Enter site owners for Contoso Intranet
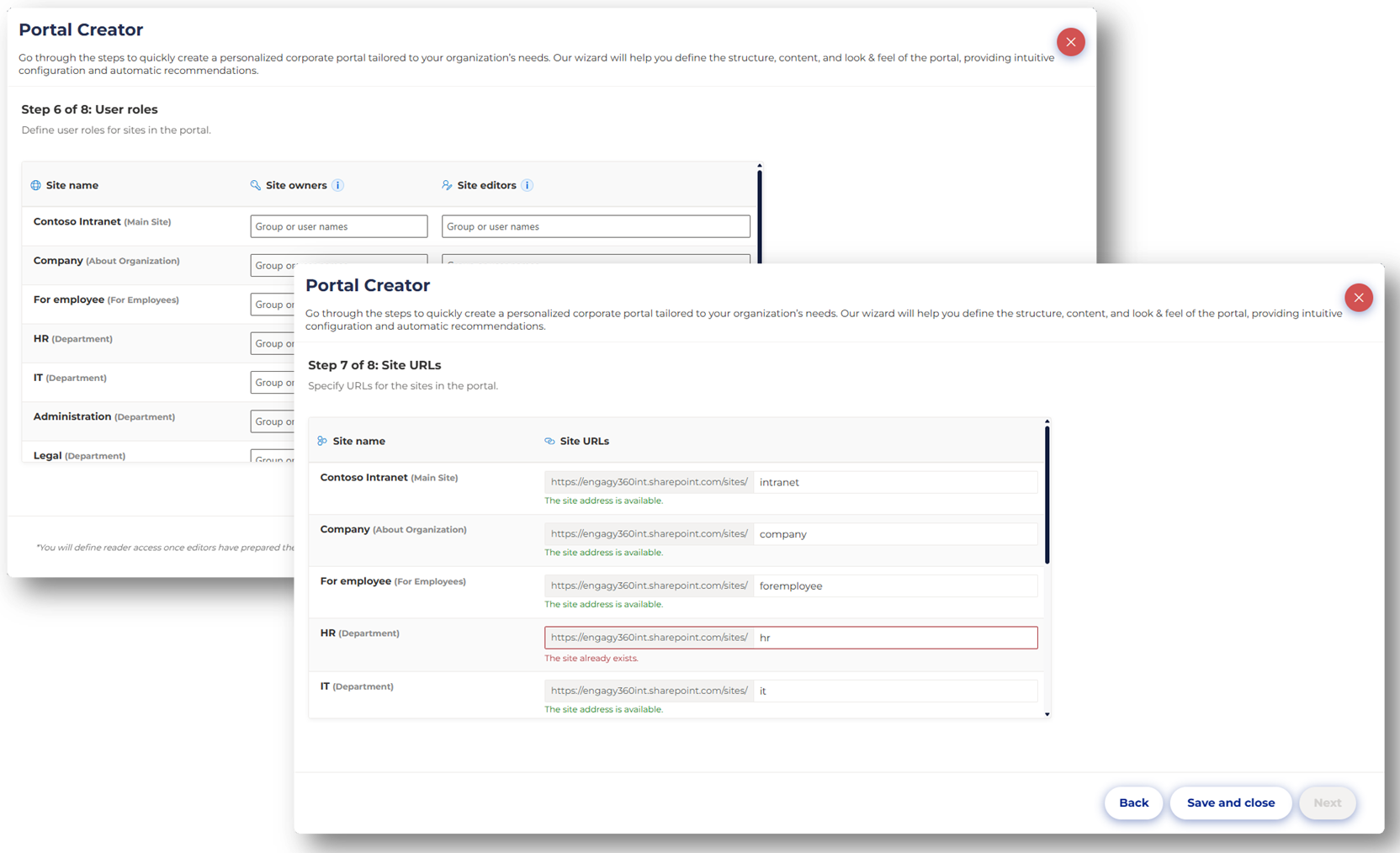Image resolution: width=1400 pixels, height=853 pixels. 338,226
